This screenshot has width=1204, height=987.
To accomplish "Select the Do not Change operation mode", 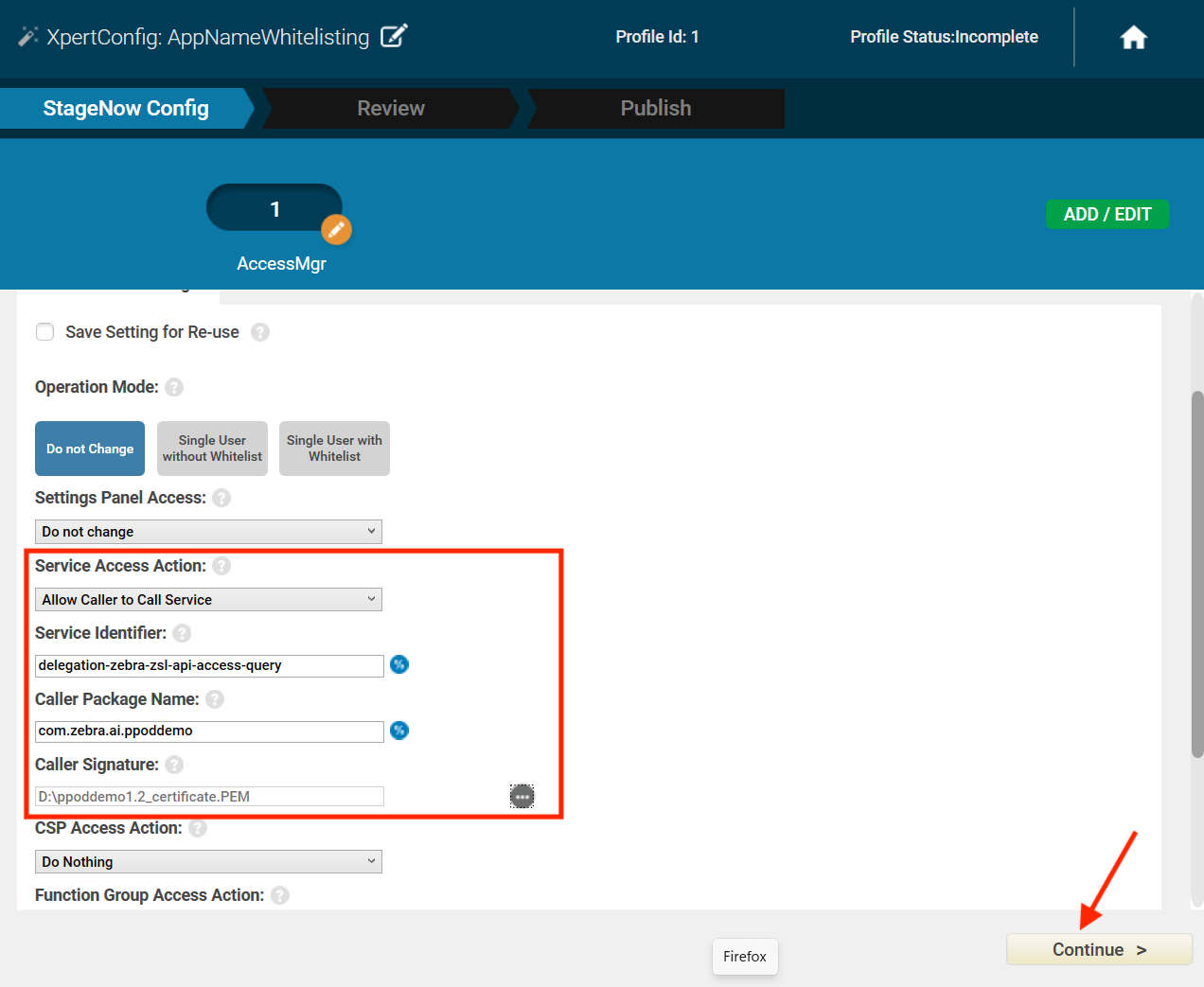I will [90, 449].
